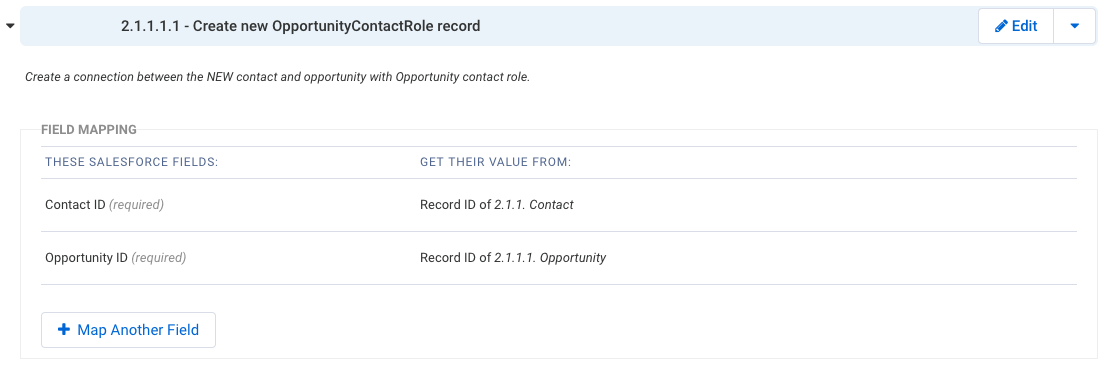Click Record ID of 2.1.1. Contact value
Screen dimensions: 1104x378
[496, 205]
